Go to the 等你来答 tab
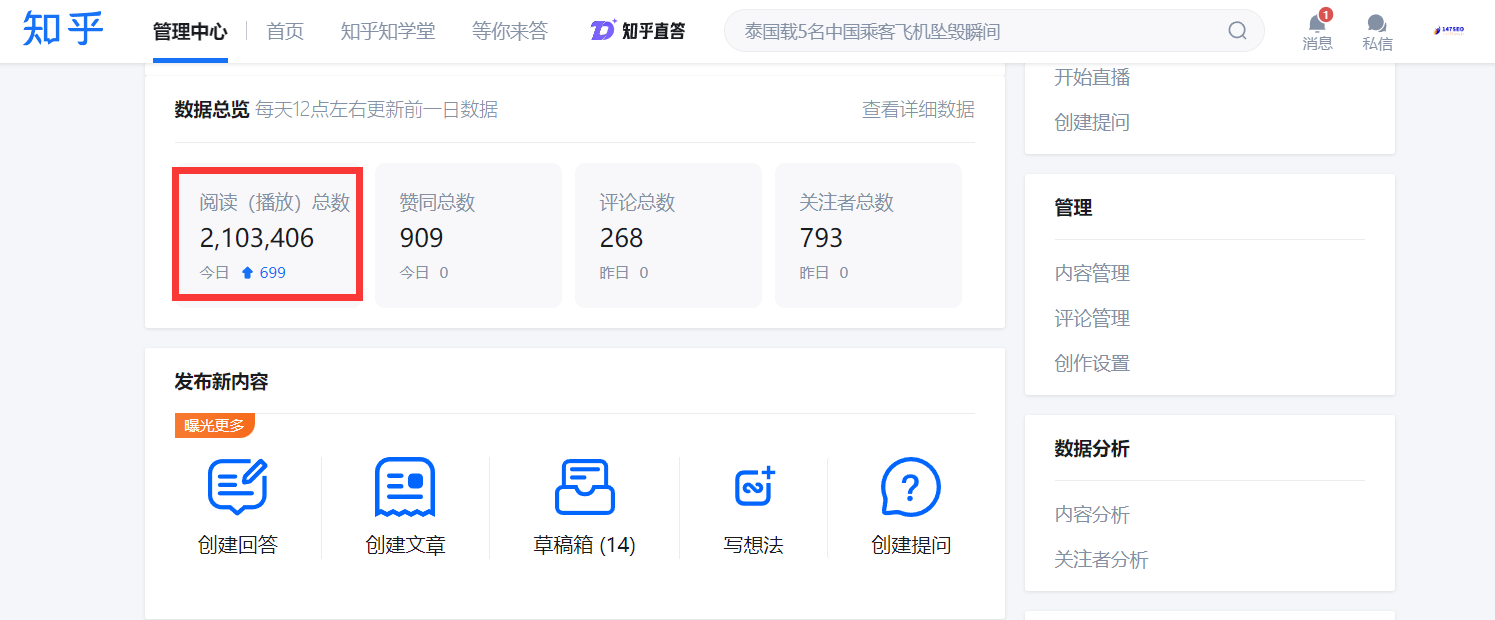The width and height of the screenshot is (1495, 620). point(510,31)
